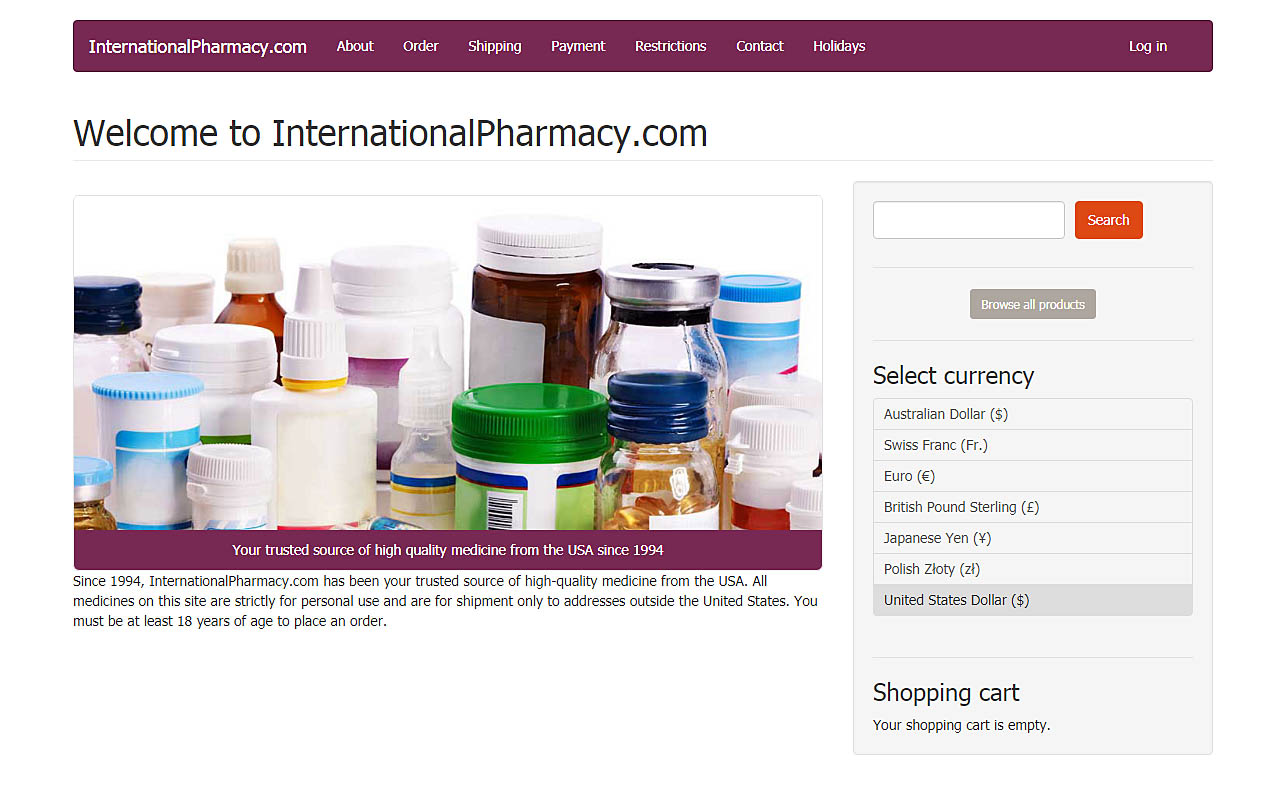View the Restrictions page
This screenshot has height=810, width=1280.
671,46
